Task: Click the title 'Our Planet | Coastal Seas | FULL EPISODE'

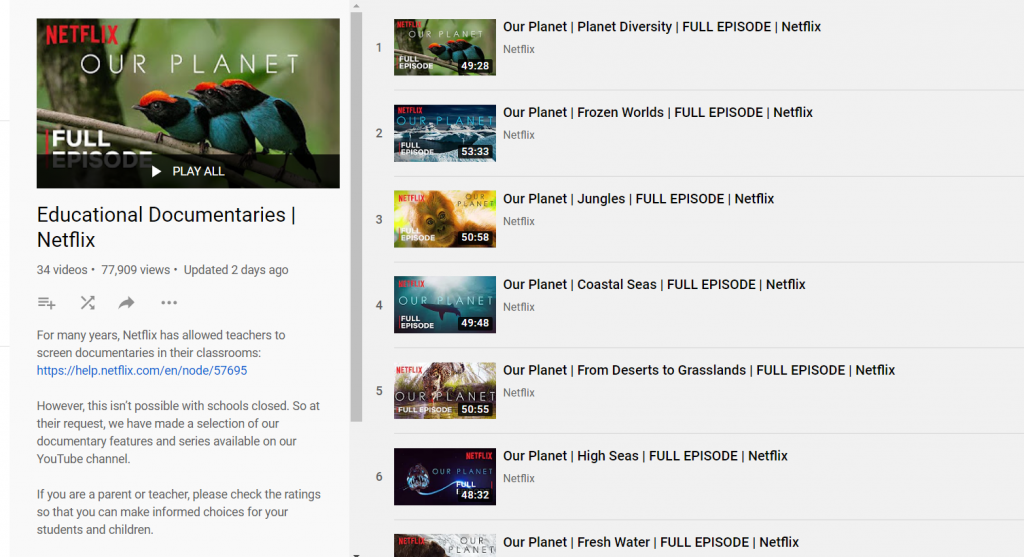Action: [654, 285]
